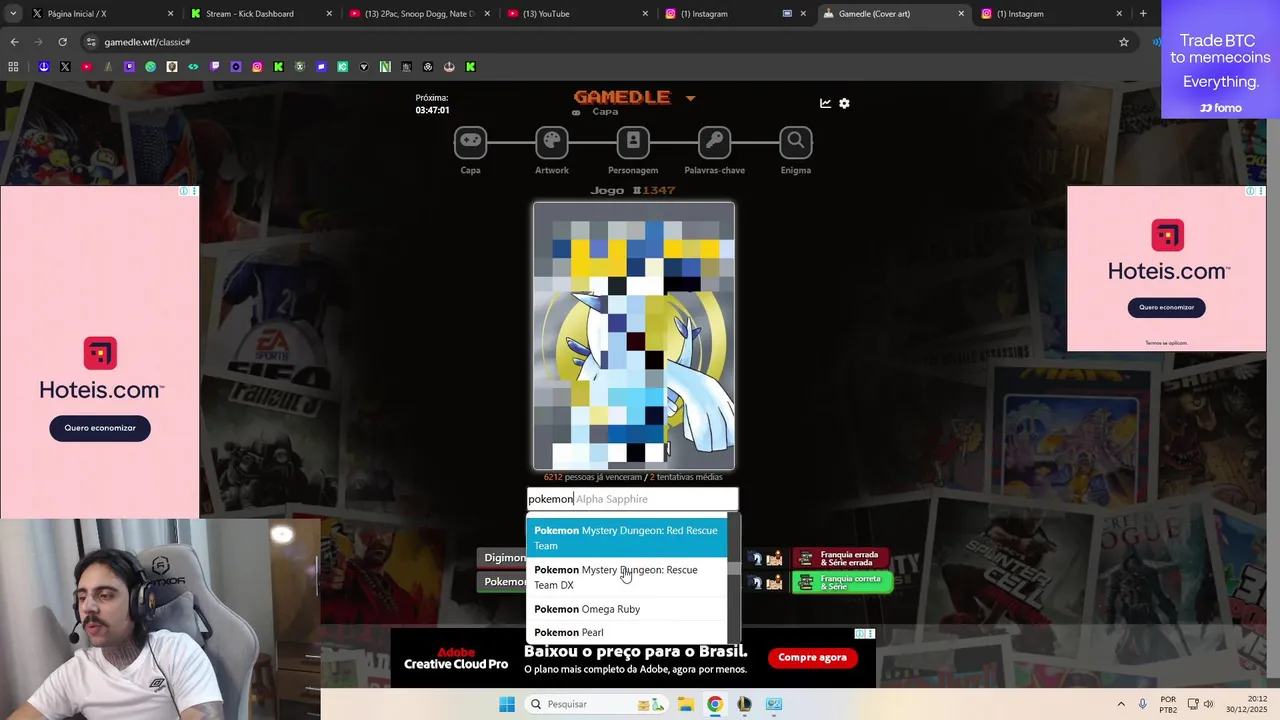The width and height of the screenshot is (1280, 720).
Task: Select the Capa gamepad mode icon
Action: pos(470,142)
